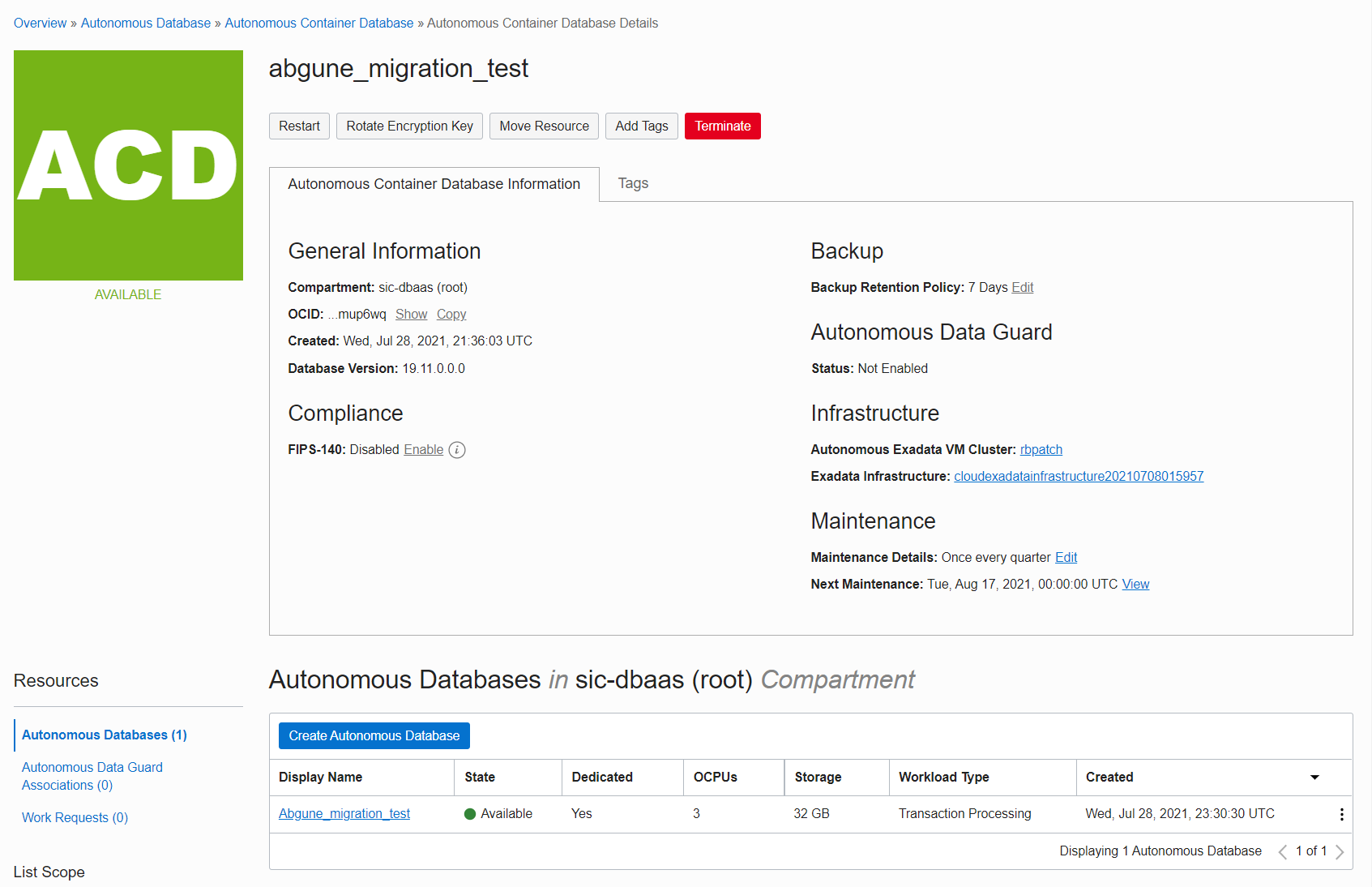Show the full OCID

click(411, 315)
